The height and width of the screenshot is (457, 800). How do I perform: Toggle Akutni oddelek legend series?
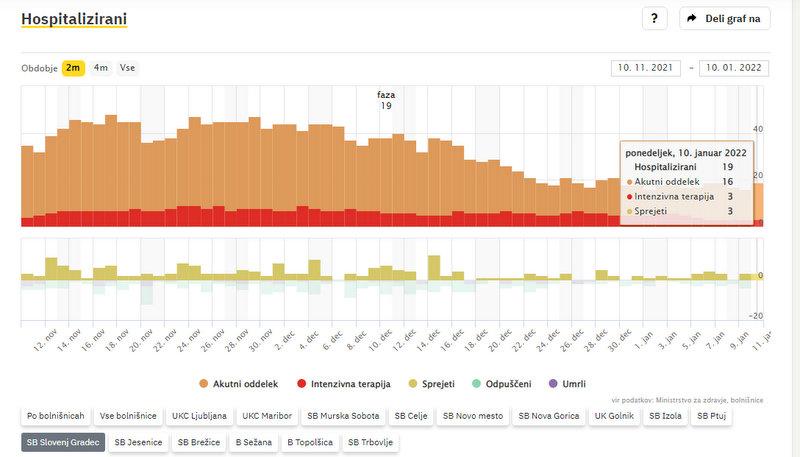tap(242, 384)
